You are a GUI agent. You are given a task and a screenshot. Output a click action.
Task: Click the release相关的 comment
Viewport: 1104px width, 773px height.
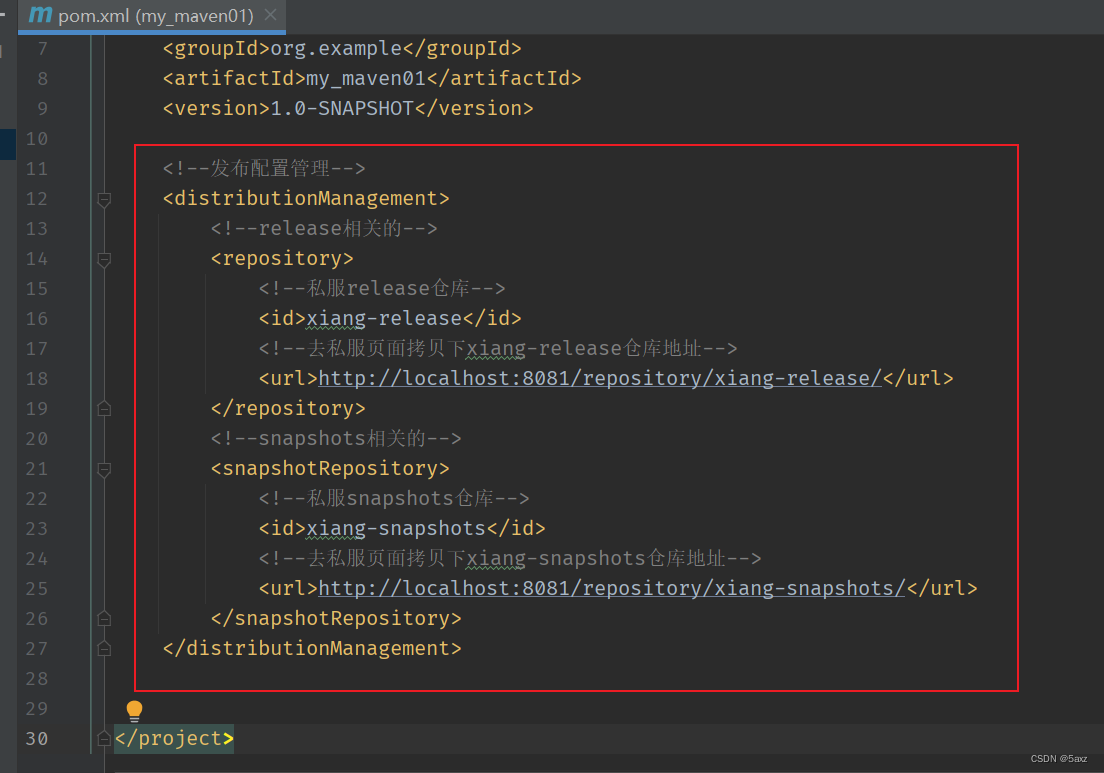[324, 228]
